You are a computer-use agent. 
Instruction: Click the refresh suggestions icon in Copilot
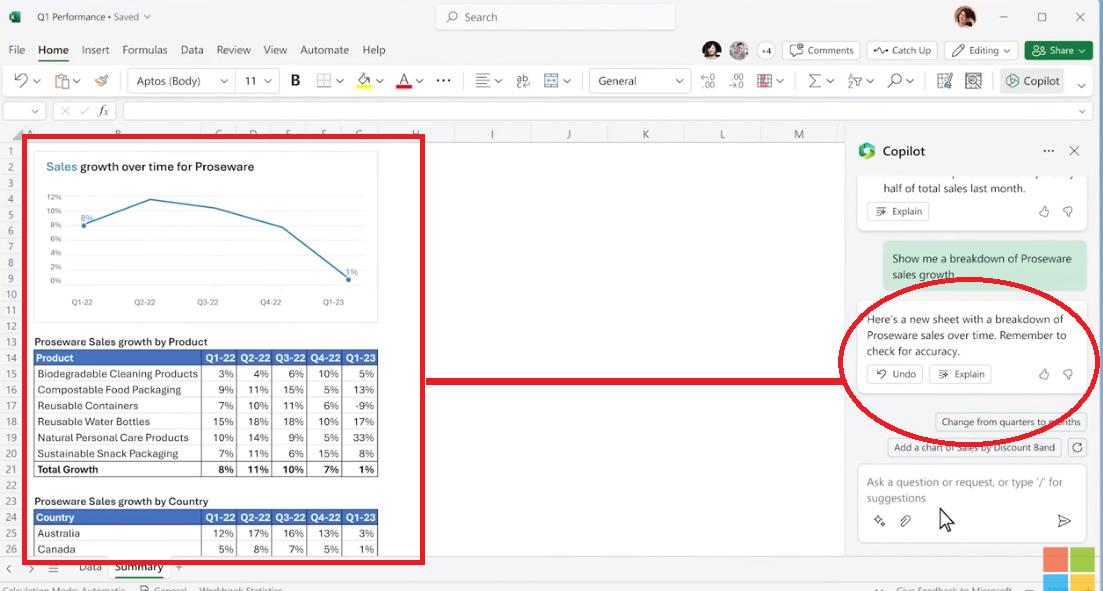click(x=1077, y=448)
